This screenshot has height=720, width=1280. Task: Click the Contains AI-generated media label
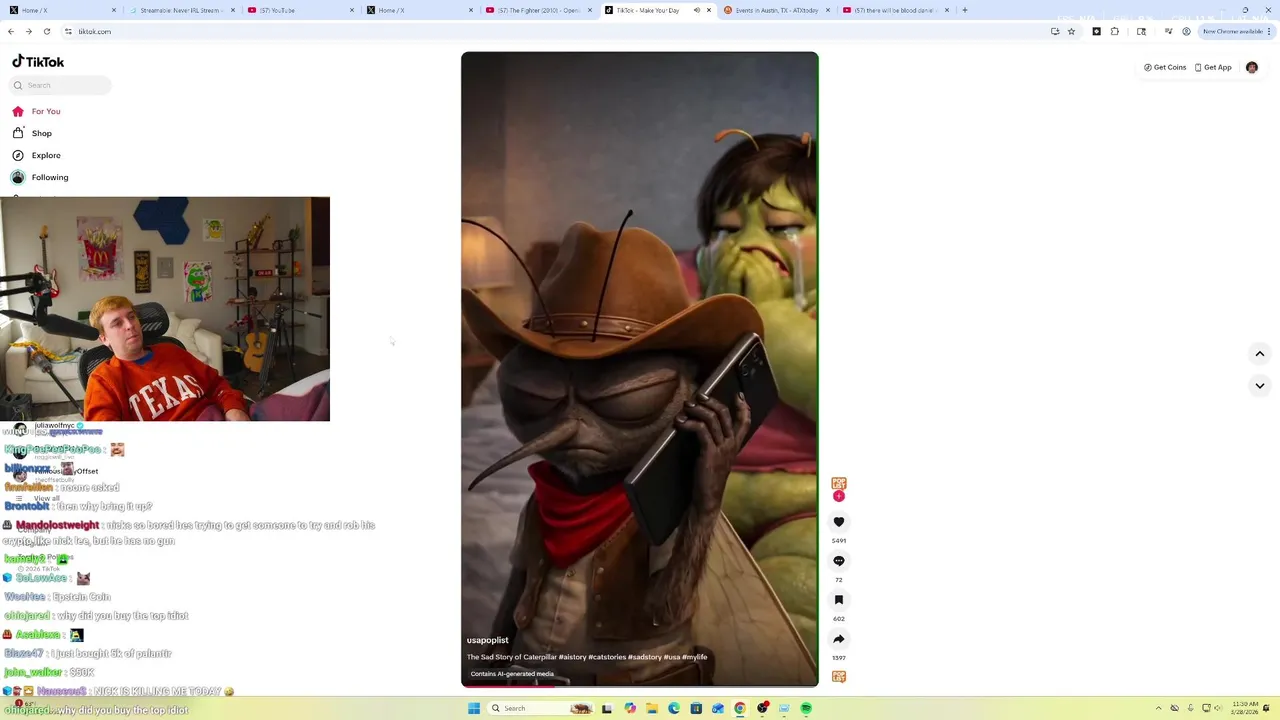[x=512, y=674]
